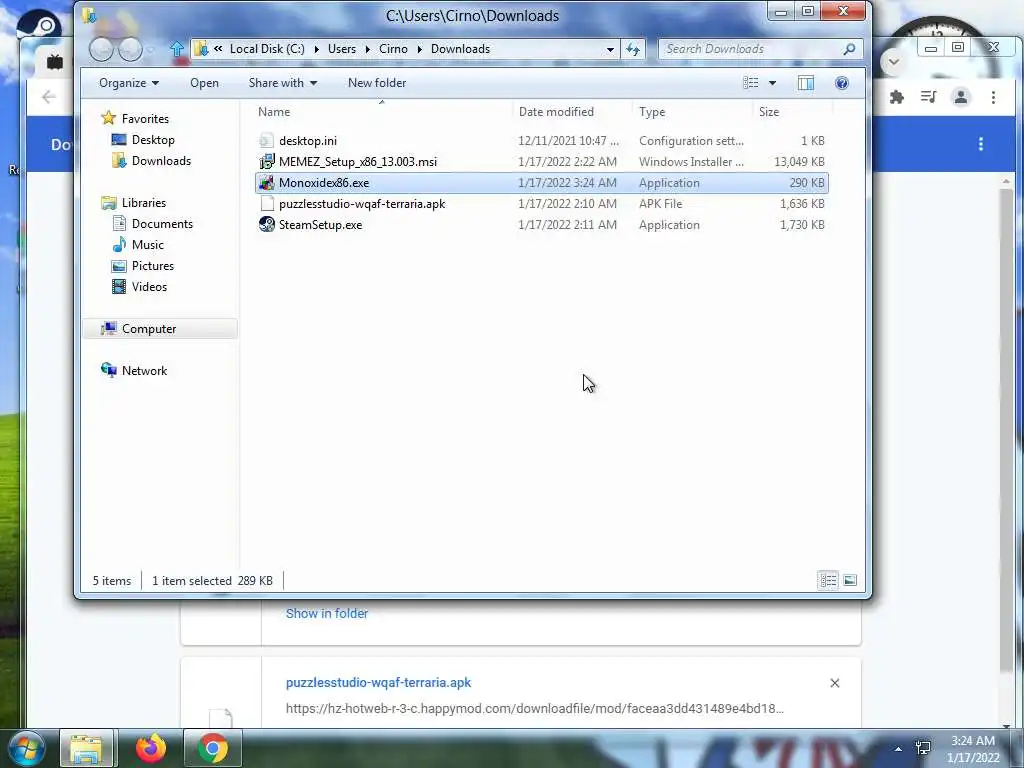Open Videos library
Viewport: 1024px width, 768px height.
click(149, 287)
